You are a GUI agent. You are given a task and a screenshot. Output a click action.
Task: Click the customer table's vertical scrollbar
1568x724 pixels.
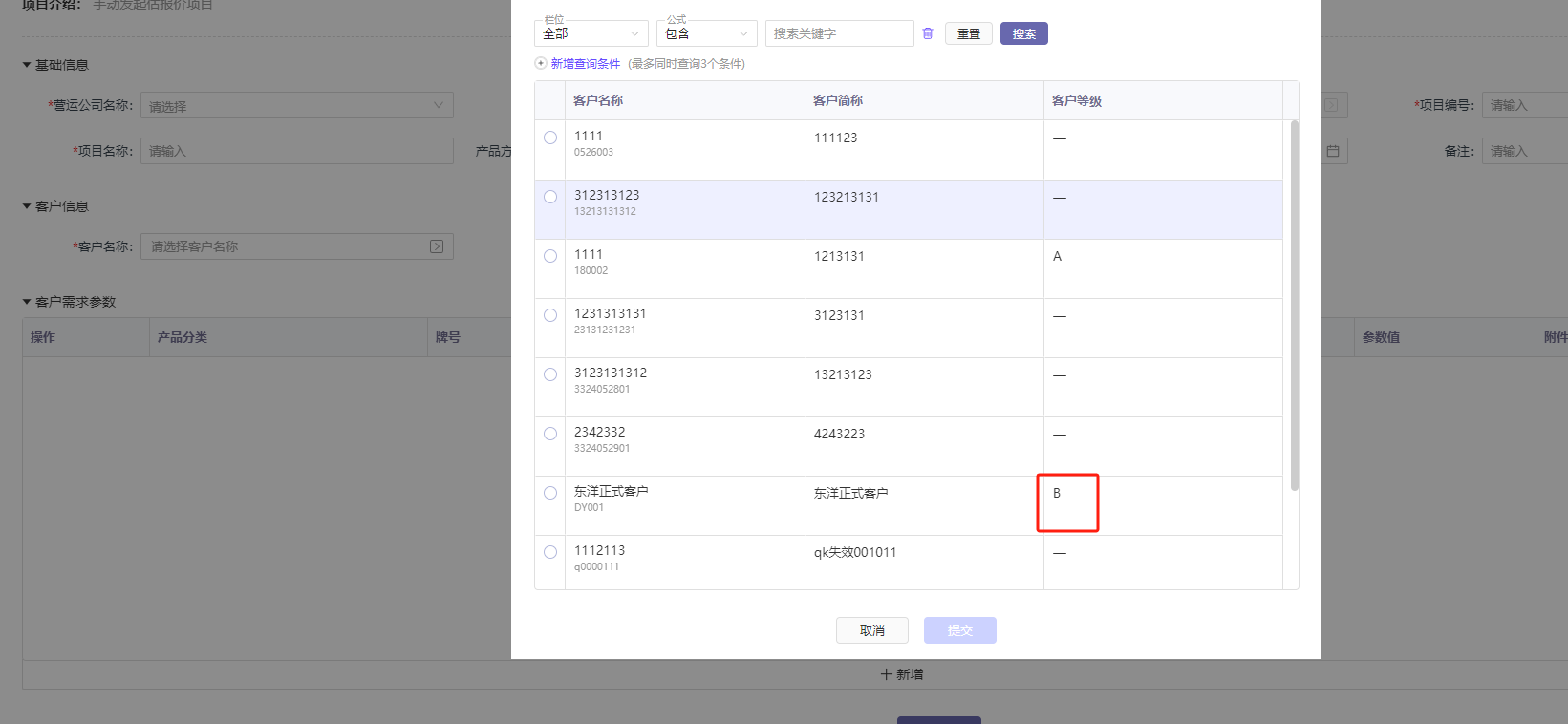1294,306
